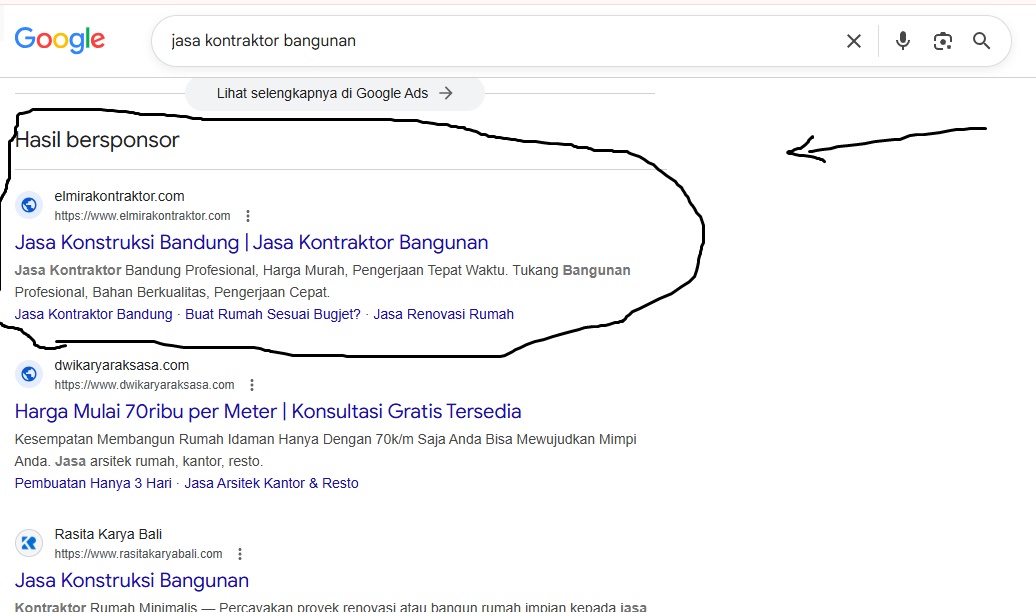
Task: Open 'Jasa Renovasi Rumah' sitelink
Action: click(443, 315)
